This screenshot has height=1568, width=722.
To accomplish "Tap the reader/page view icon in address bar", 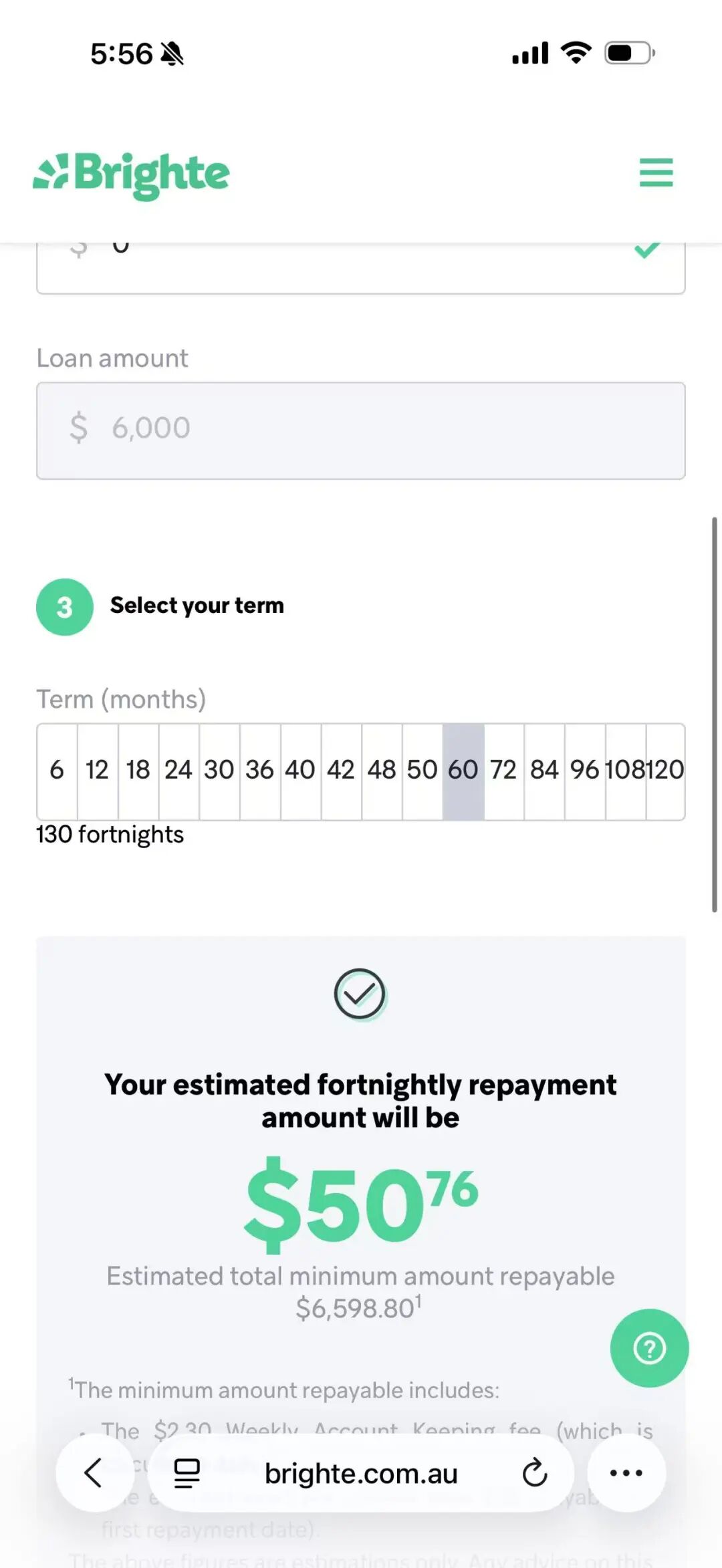I will pos(187,1472).
